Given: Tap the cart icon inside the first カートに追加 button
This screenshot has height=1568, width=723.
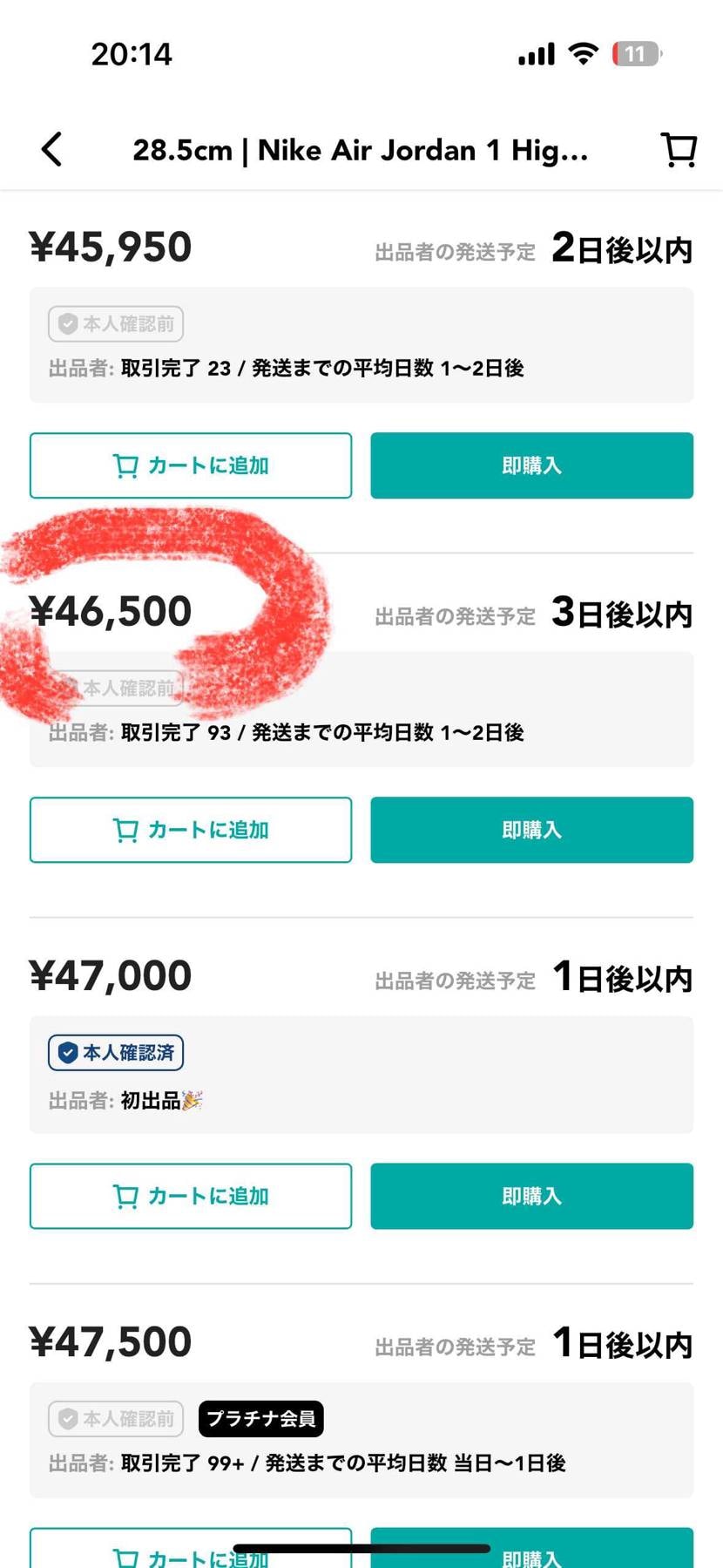Looking at the screenshot, I should point(125,465).
